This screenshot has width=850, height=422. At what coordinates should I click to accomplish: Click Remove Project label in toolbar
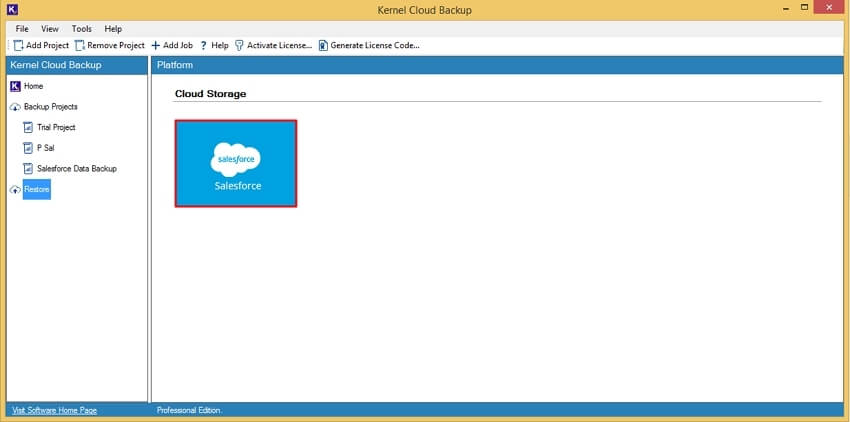(x=116, y=46)
